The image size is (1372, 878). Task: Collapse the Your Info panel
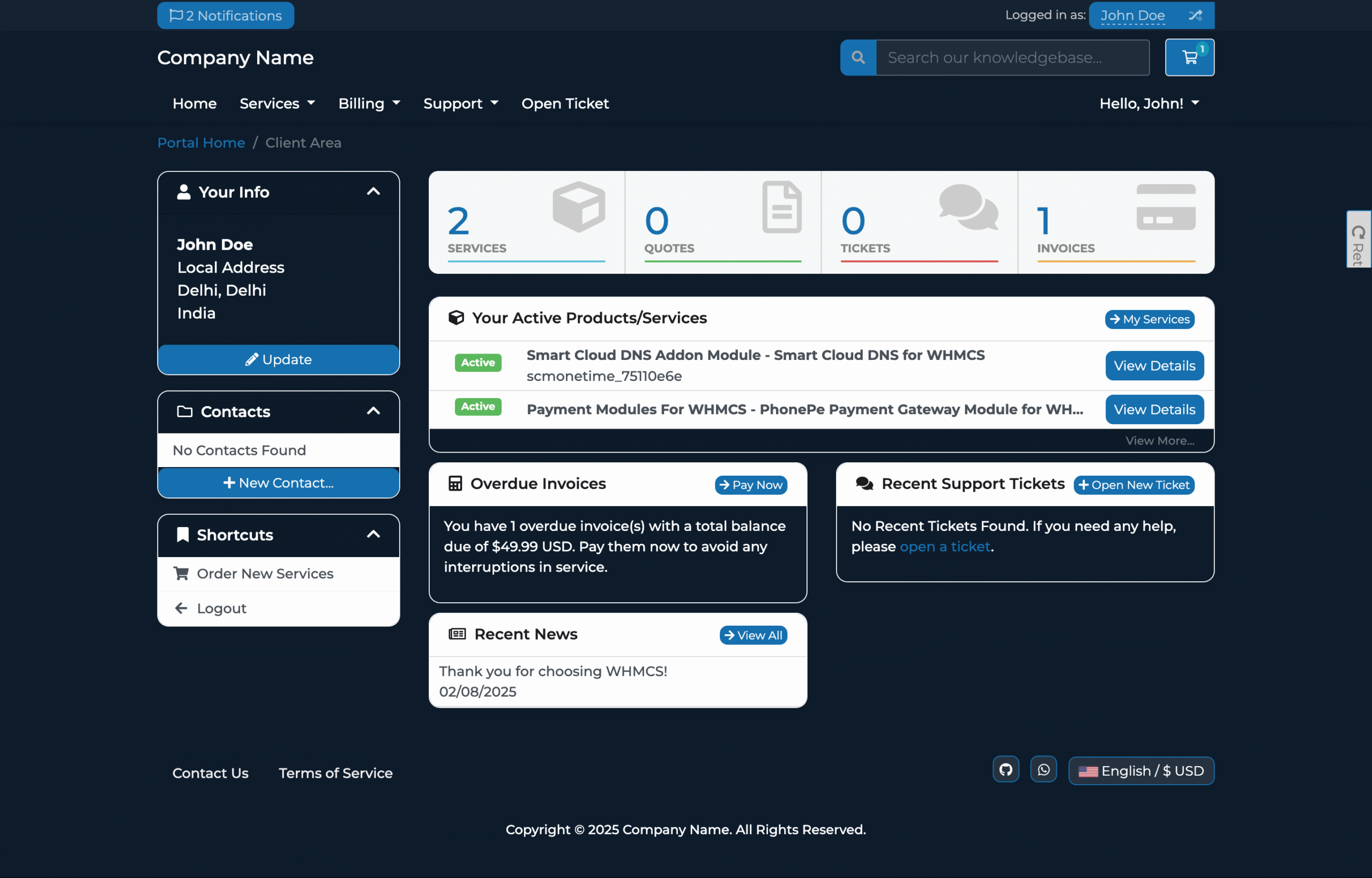point(373,192)
